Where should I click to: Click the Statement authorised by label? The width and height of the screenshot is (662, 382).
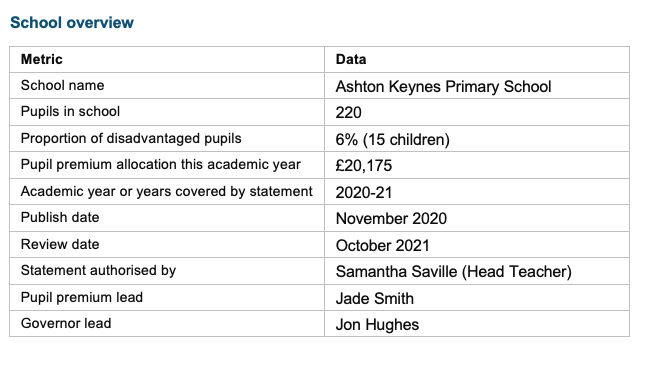tap(98, 271)
